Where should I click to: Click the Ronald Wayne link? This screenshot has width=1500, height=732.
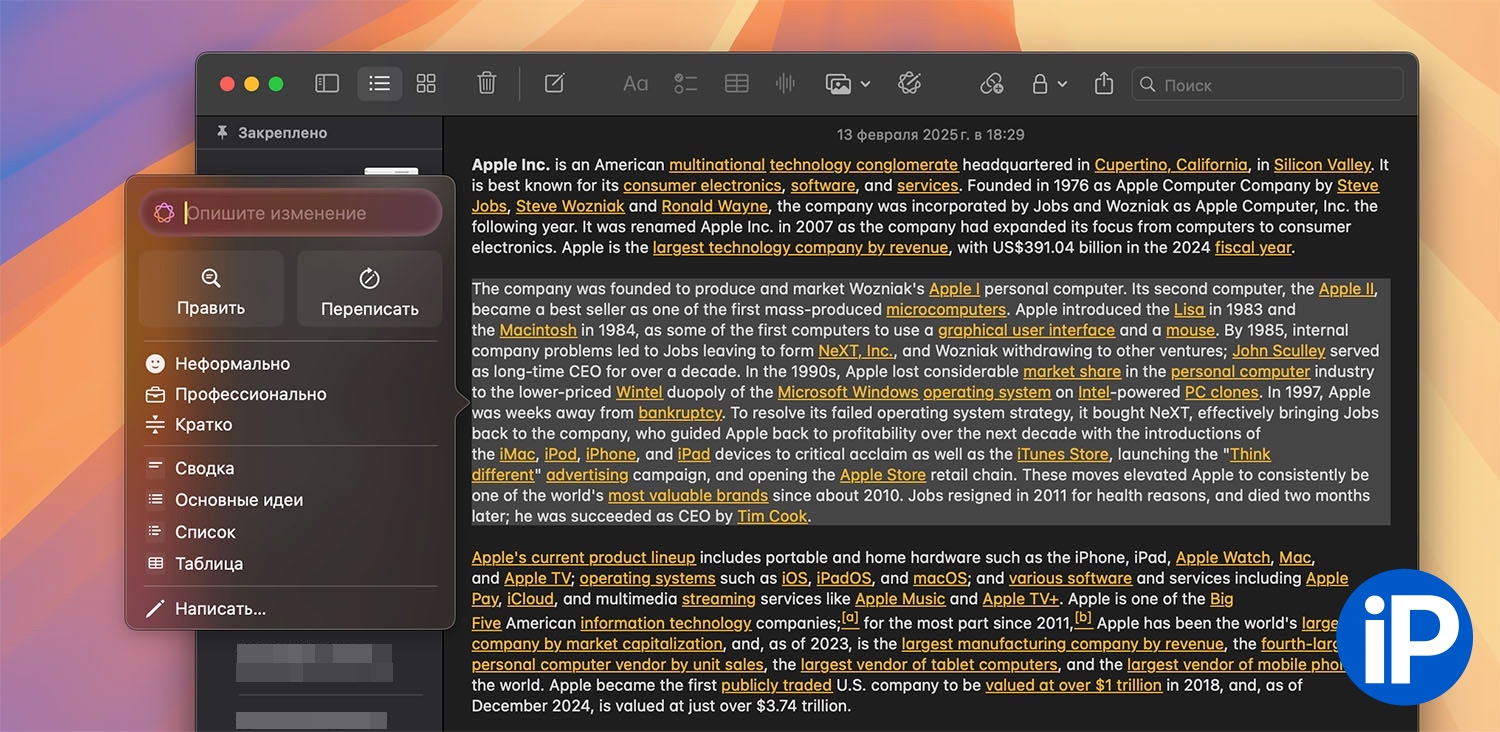click(x=715, y=206)
